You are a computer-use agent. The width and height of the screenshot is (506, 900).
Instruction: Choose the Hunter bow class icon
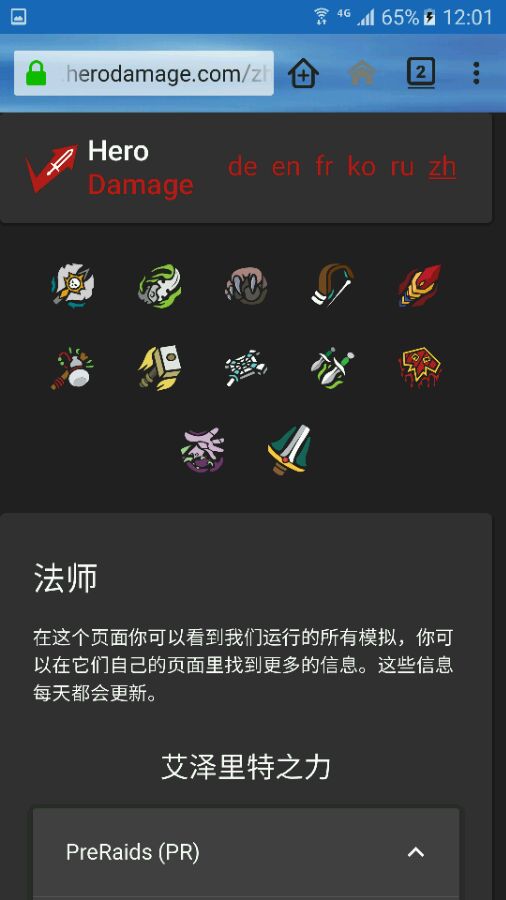[333, 285]
